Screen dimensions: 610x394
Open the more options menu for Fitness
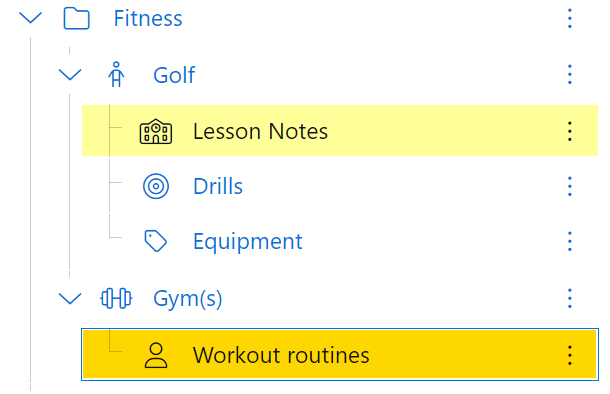pos(570,19)
